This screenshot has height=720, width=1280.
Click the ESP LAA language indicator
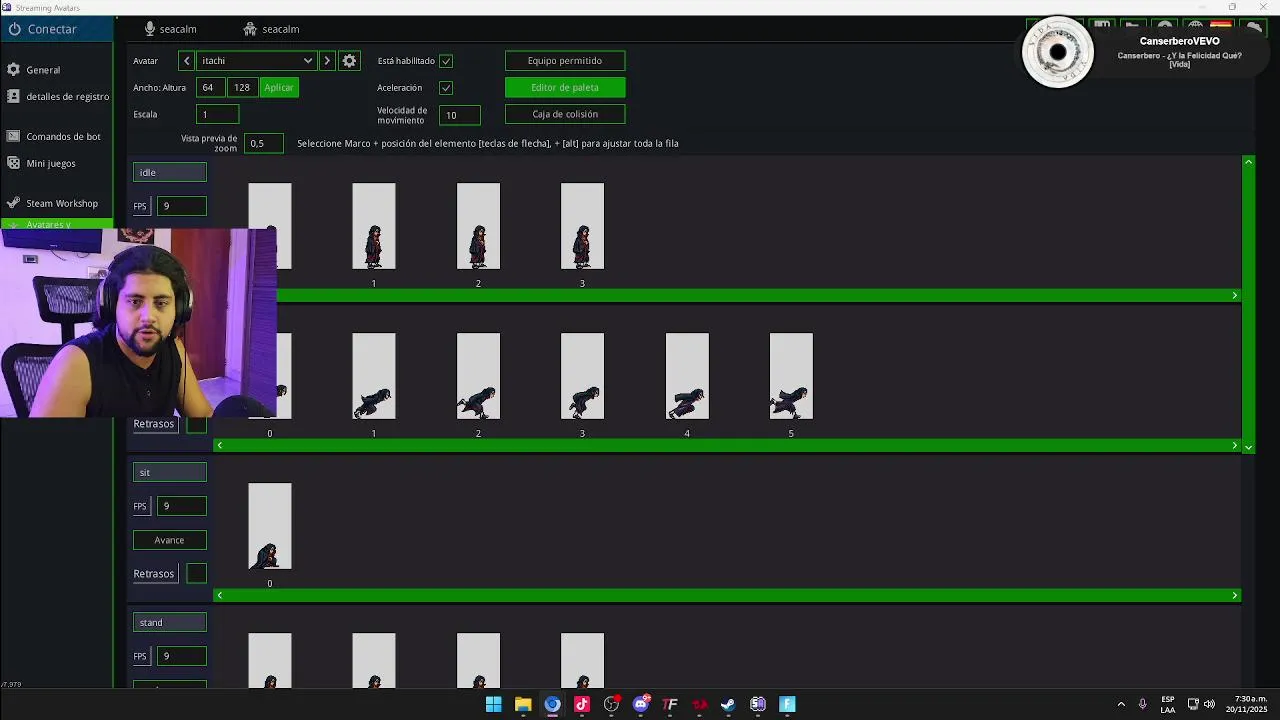pyautogui.click(x=1168, y=704)
